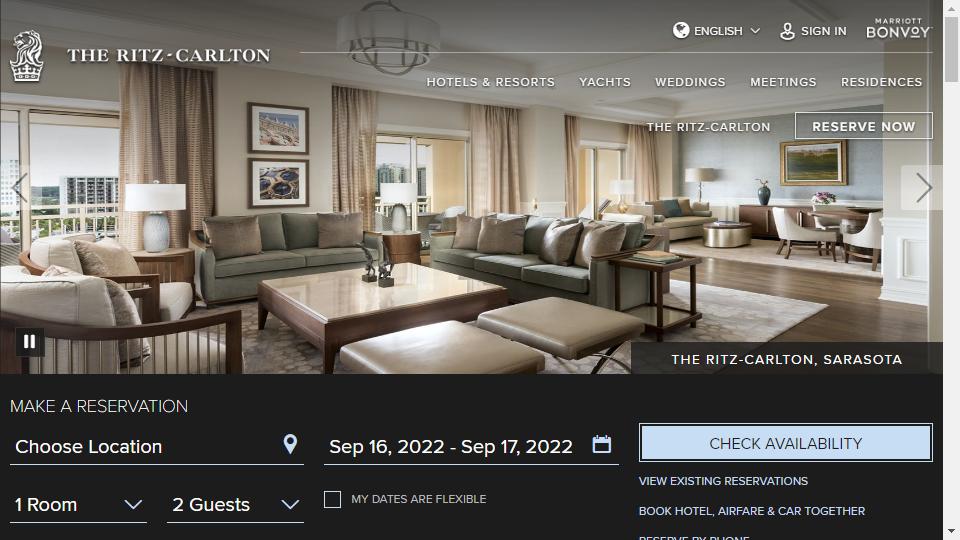Open the calendar date picker icon

[x=601, y=444]
